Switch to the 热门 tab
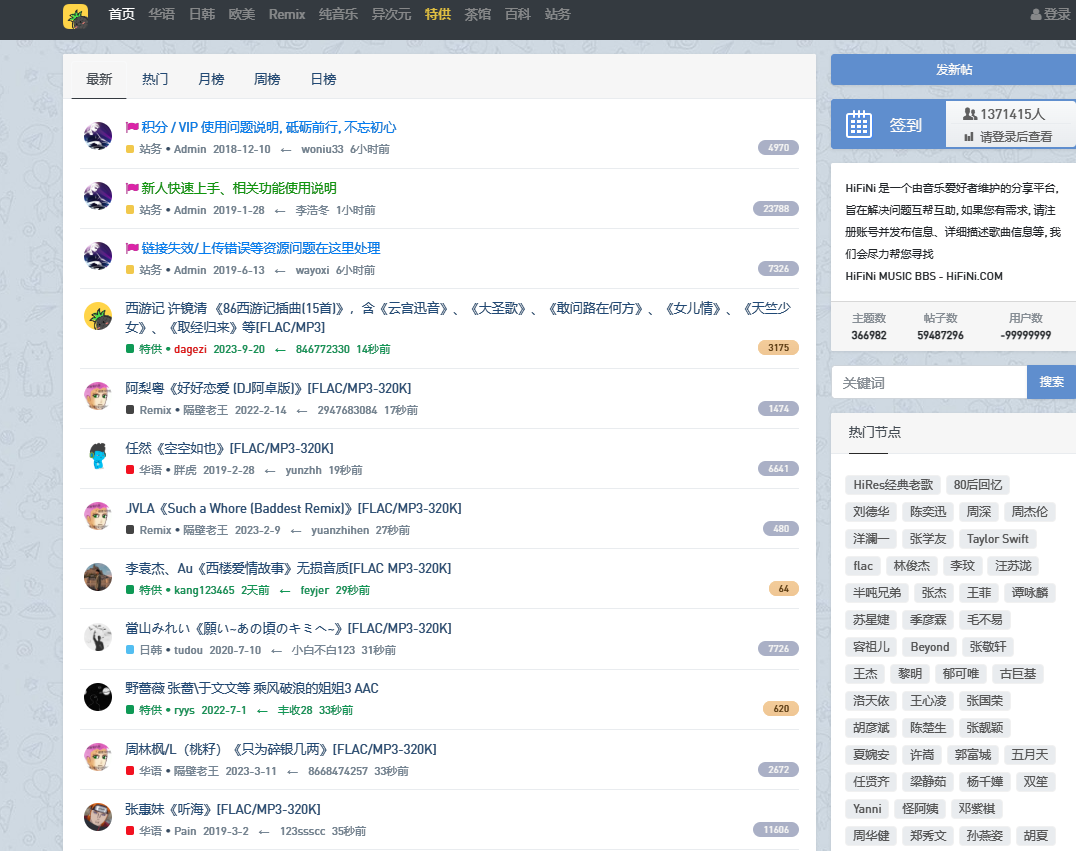This screenshot has width=1076, height=851. coord(155,79)
